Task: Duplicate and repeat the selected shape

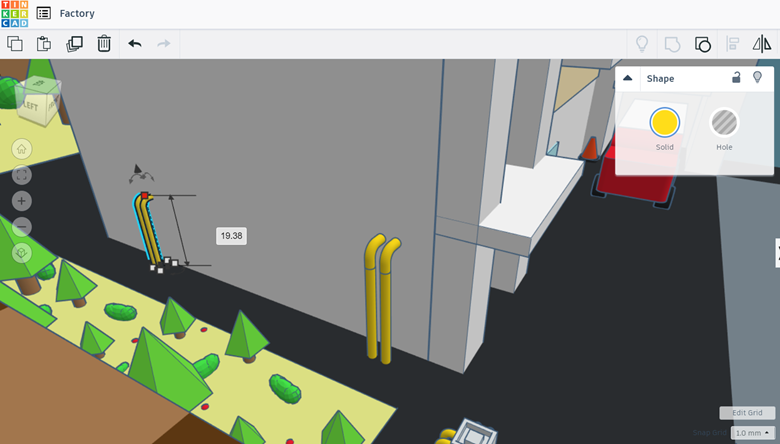Action: (74, 44)
